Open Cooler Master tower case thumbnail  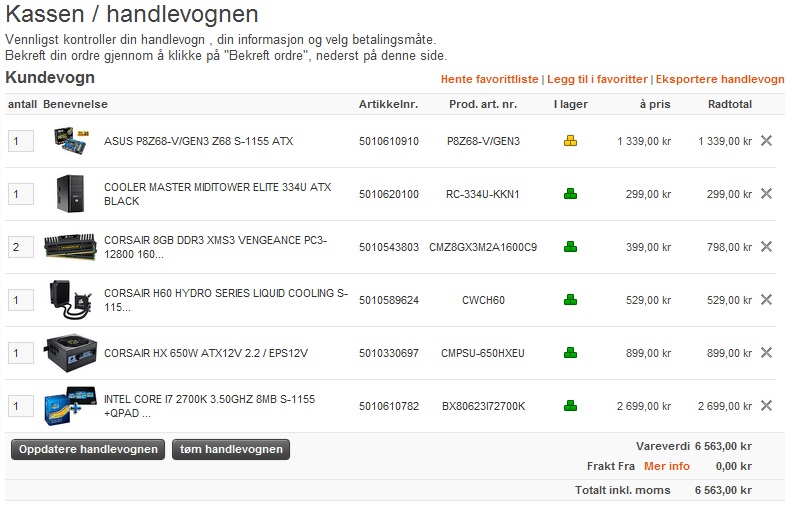(x=70, y=194)
